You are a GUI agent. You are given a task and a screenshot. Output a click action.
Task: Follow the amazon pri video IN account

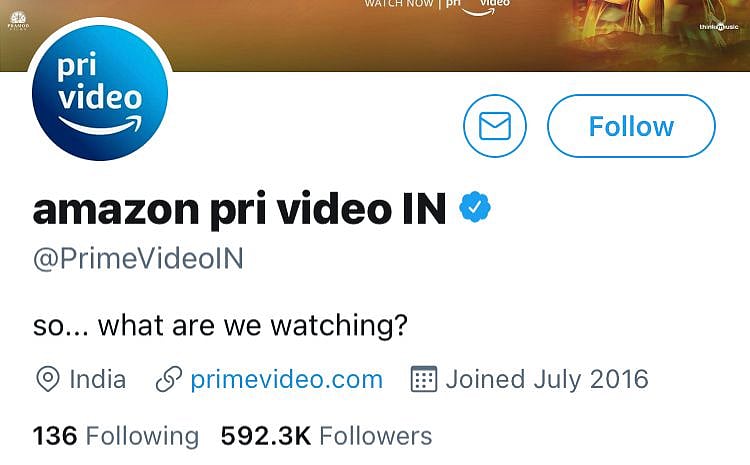(631, 126)
